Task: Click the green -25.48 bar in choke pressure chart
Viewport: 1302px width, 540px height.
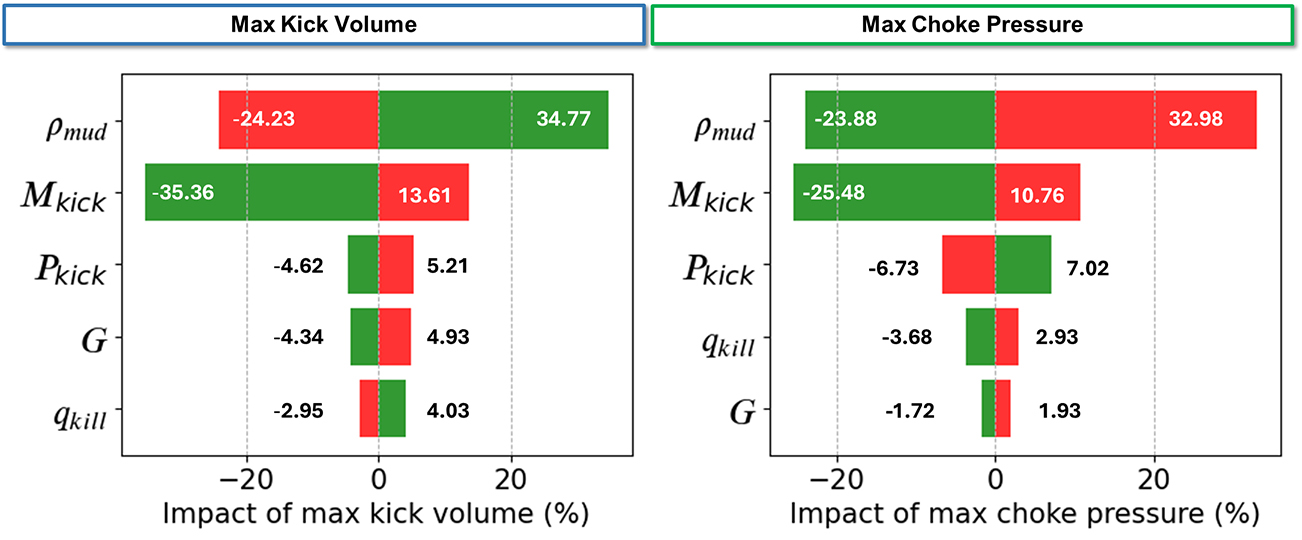Action: click(x=893, y=191)
